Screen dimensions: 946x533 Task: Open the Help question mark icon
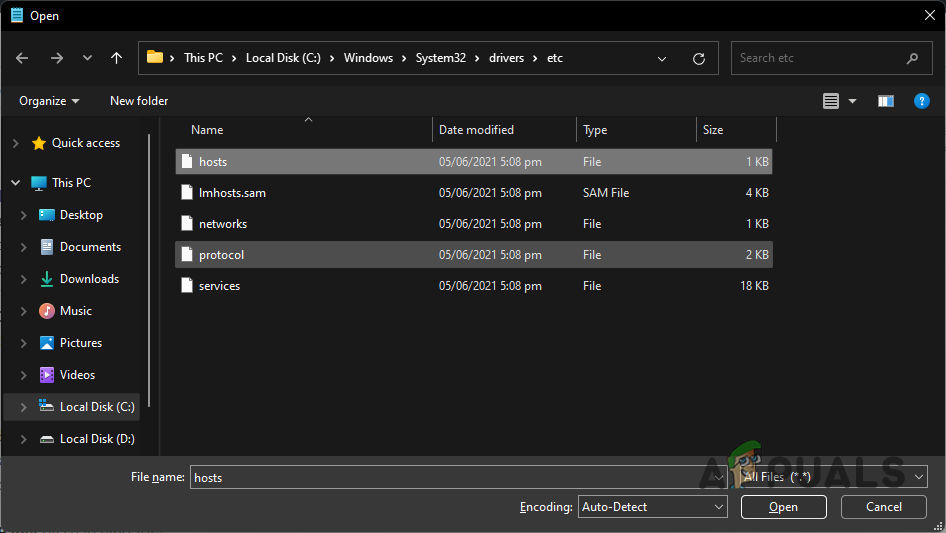pos(921,101)
